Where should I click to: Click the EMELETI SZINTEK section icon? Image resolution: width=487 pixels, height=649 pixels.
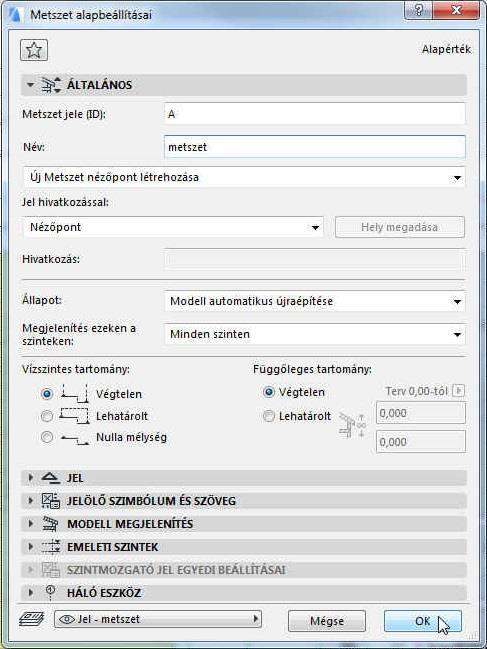click(51, 546)
